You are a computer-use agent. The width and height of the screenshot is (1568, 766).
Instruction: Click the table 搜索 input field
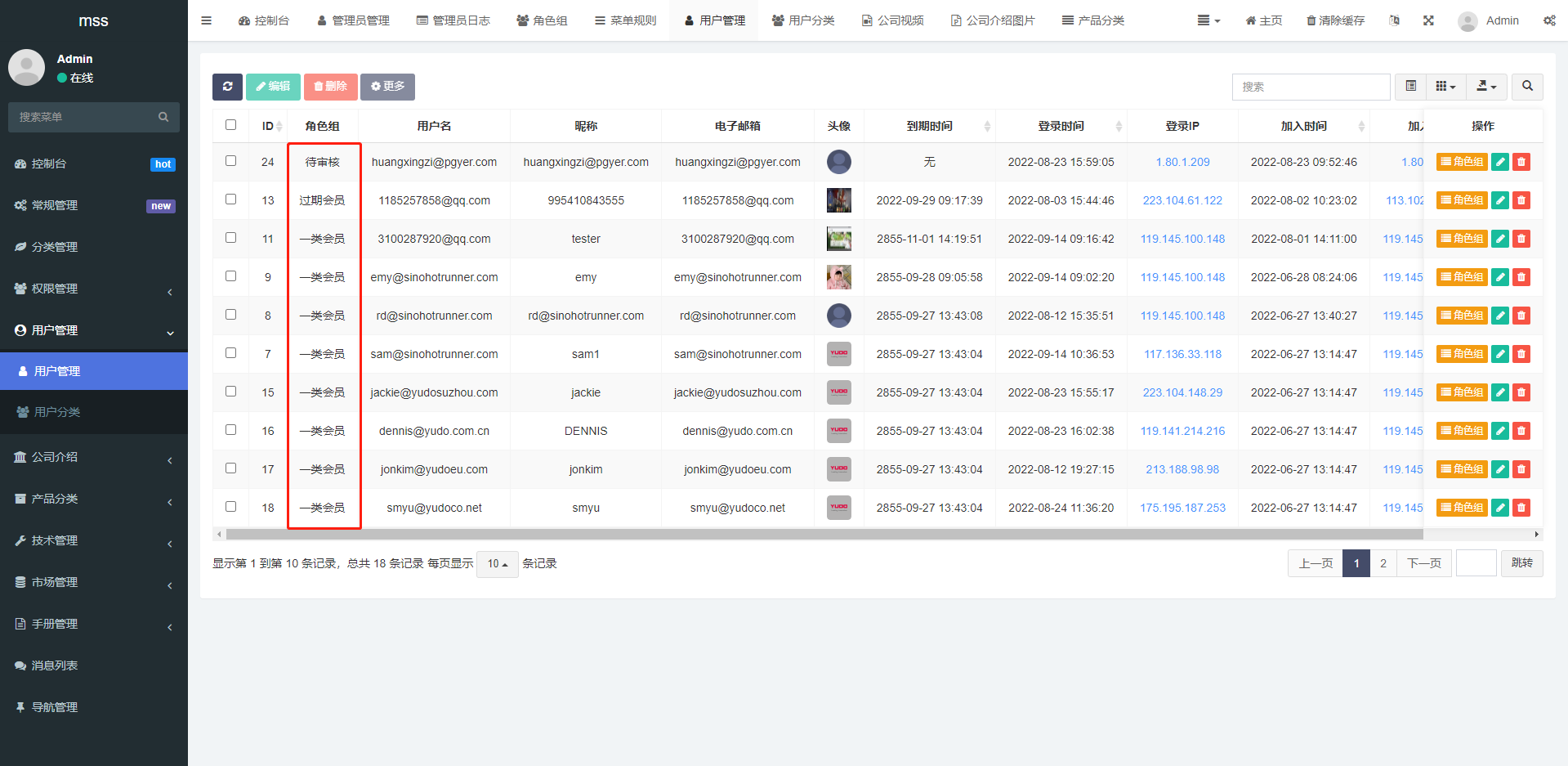click(x=1311, y=87)
